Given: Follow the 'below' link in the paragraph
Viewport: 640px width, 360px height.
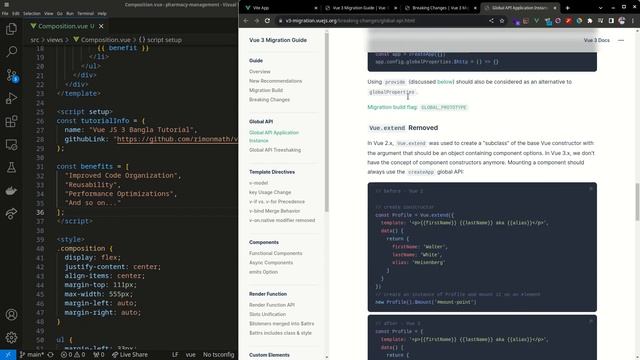Looking at the screenshot, I should [445, 82].
